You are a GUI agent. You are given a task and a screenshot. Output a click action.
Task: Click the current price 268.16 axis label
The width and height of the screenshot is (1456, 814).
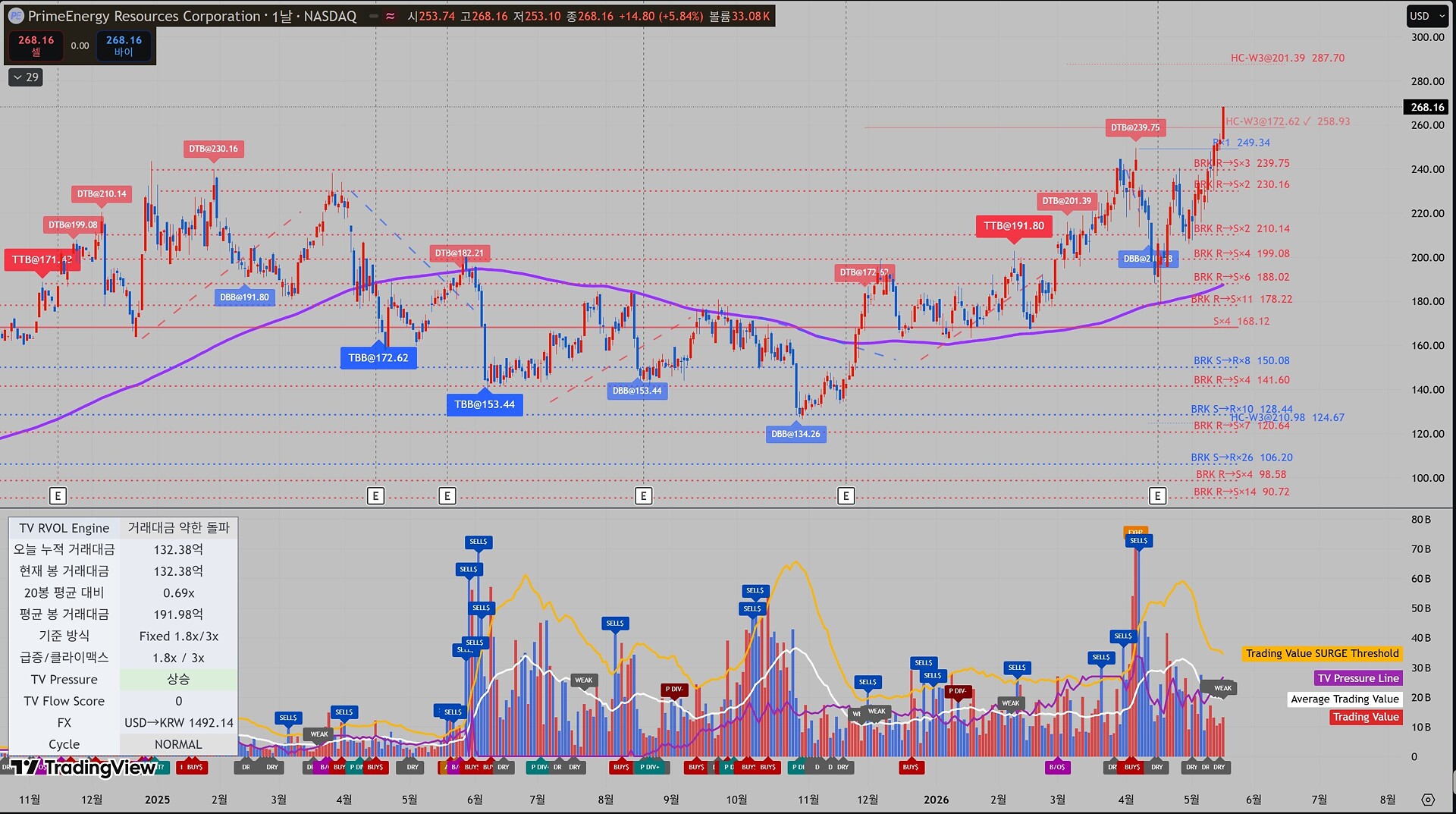1426,107
